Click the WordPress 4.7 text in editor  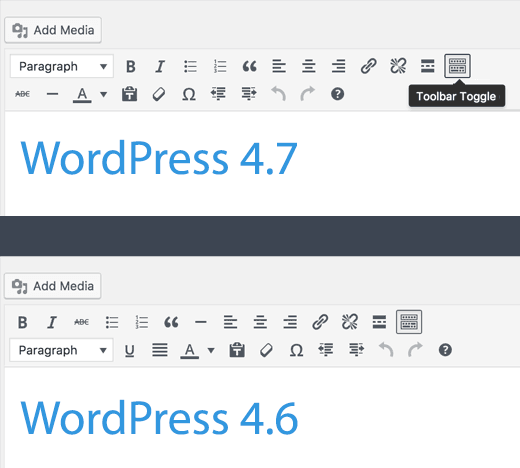(x=159, y=158)
